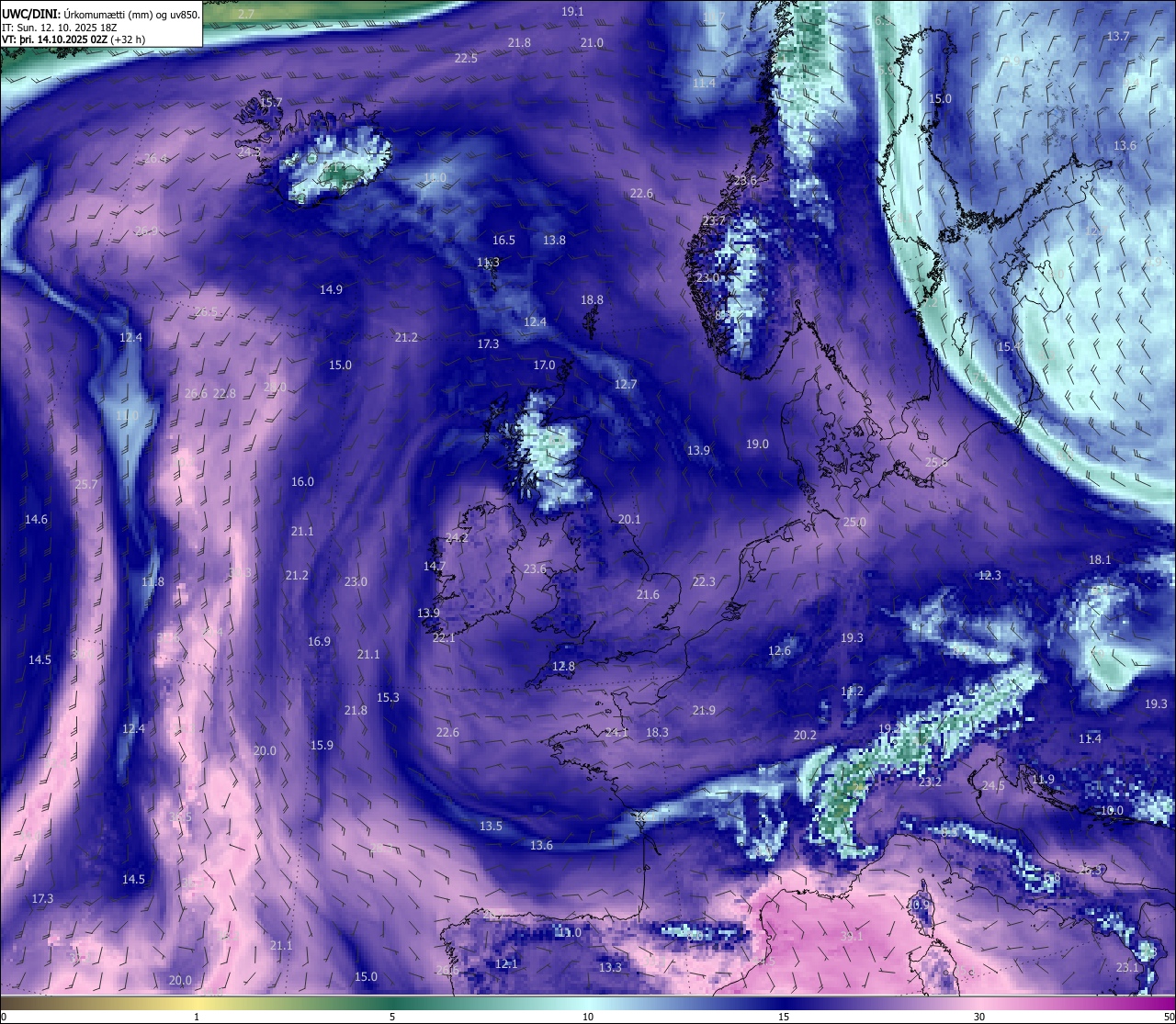Screen dimensions: 1176x1024
Task: Click the 24.1 value over the Channel Islands area
Action: (616, 732)
